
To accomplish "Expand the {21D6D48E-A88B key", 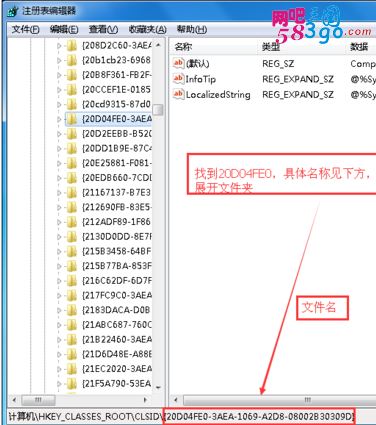I will pyautogui.click(x=59, y=354).
